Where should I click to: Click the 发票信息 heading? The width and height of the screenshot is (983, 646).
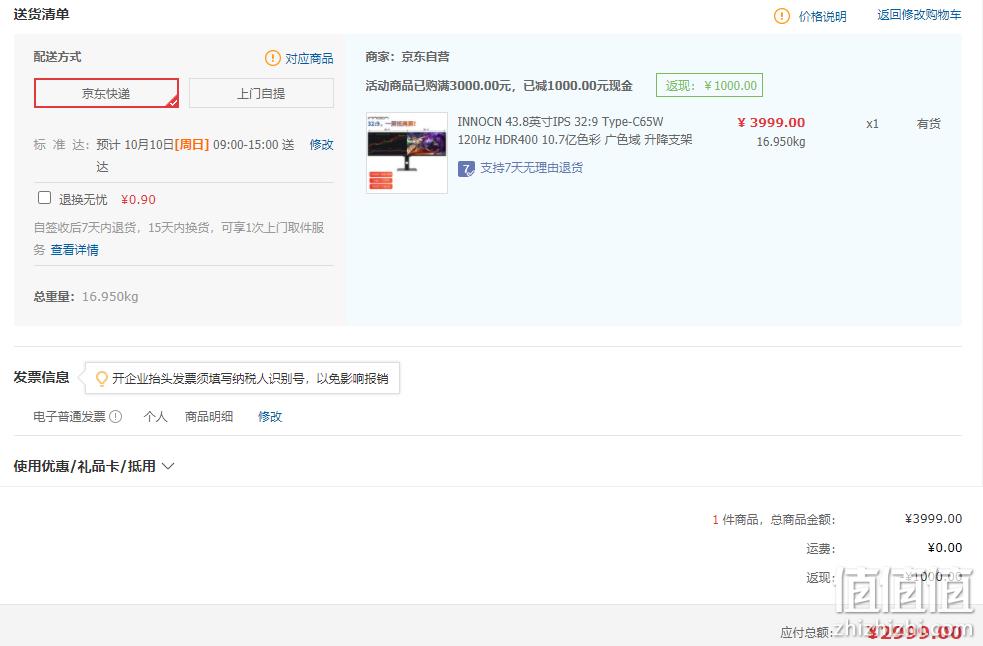click(41, 377)
